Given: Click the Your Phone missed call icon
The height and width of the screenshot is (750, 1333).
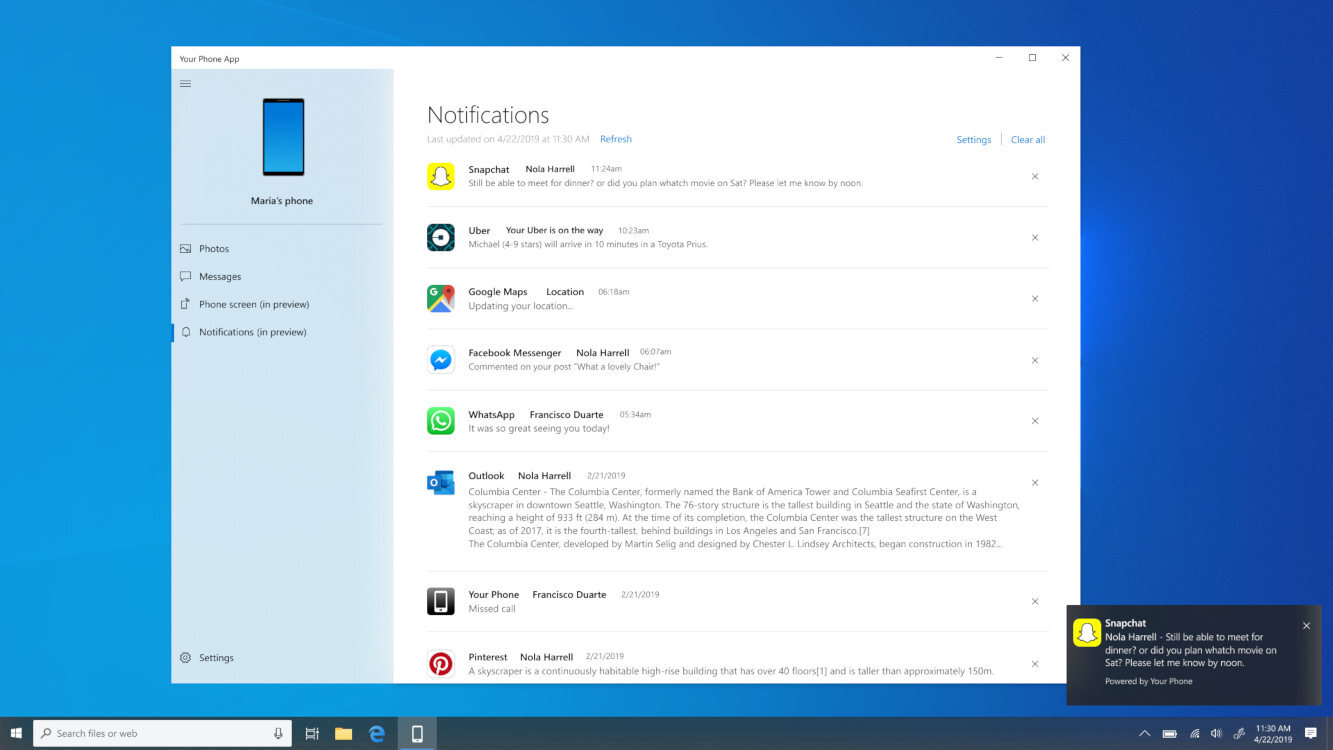Looking at the screenshot, I should click(x=440, y=601).
